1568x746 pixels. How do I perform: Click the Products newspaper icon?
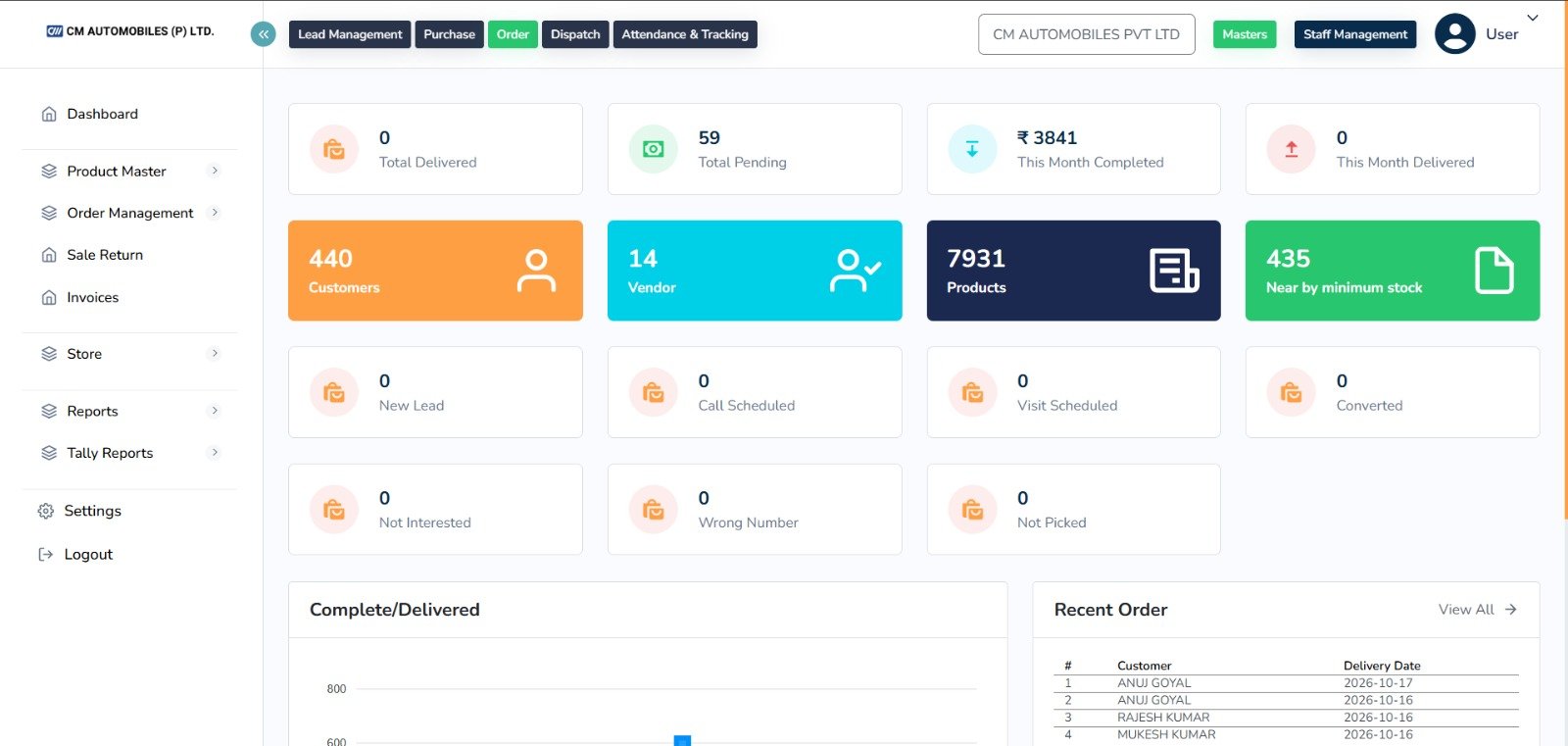tap(1174, 271)
